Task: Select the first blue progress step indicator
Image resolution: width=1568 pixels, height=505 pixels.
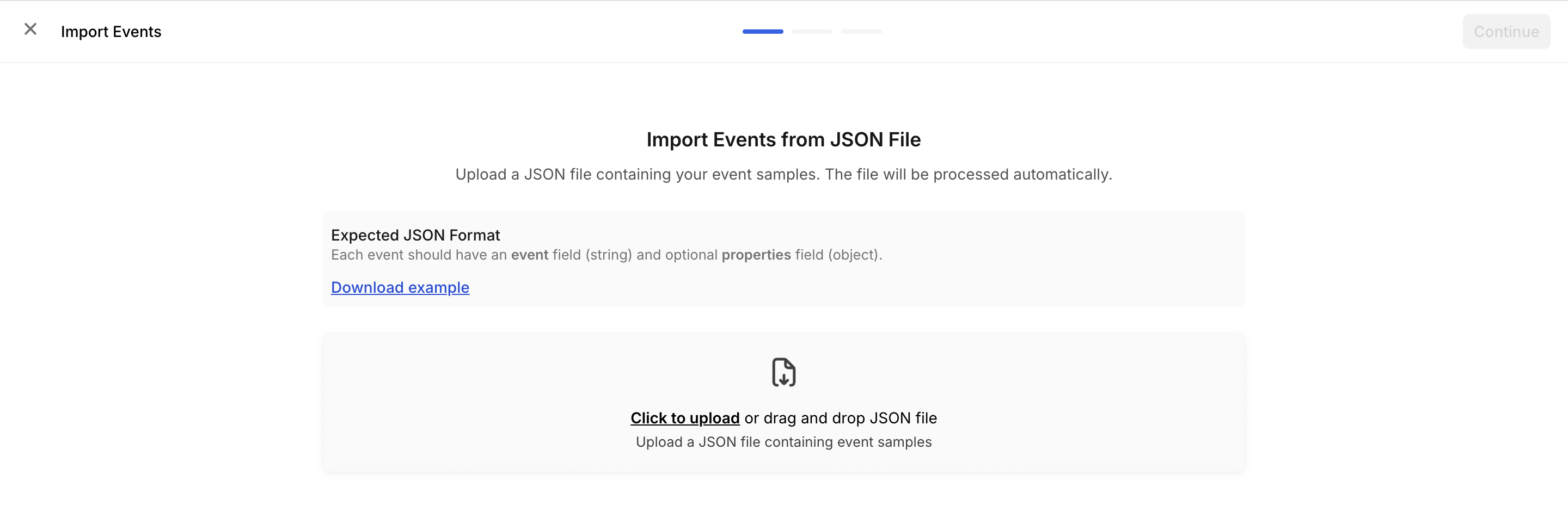Action: (x=763, y=32)
